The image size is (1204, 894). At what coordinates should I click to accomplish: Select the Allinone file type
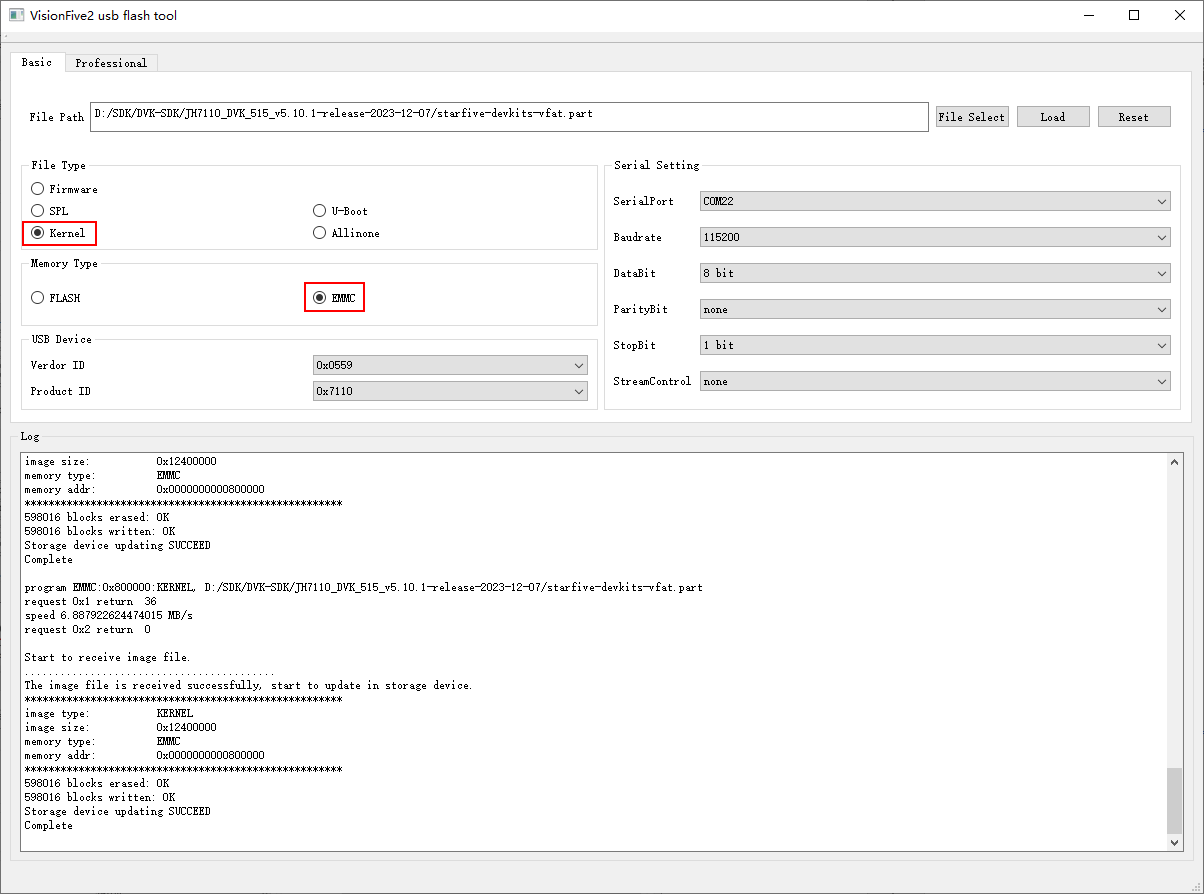(347, 233)
